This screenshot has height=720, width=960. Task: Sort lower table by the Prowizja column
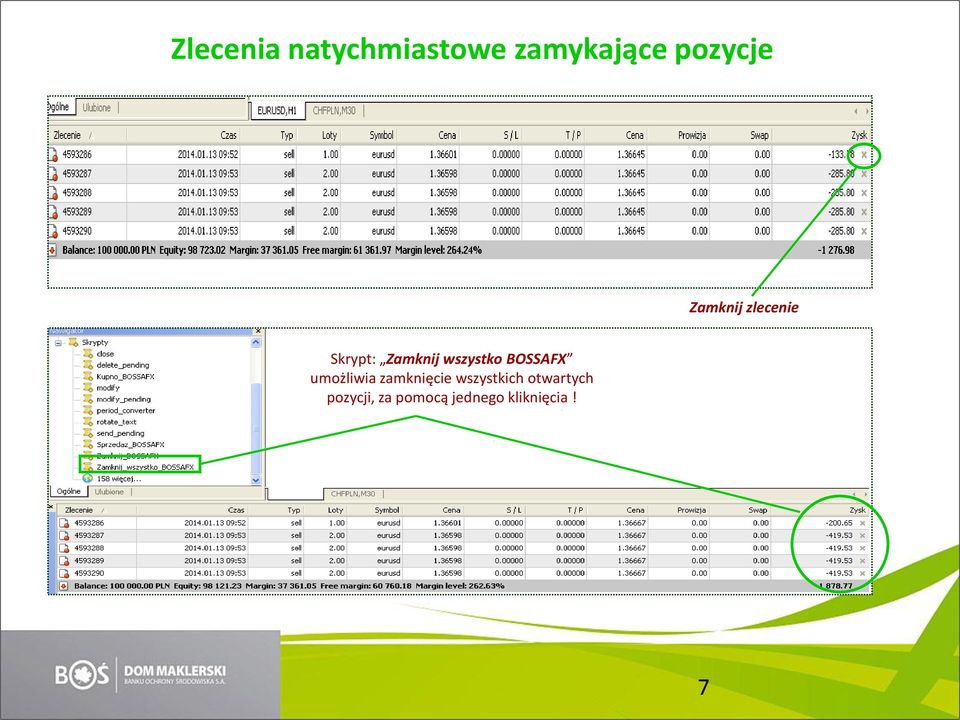pos(680,510)
